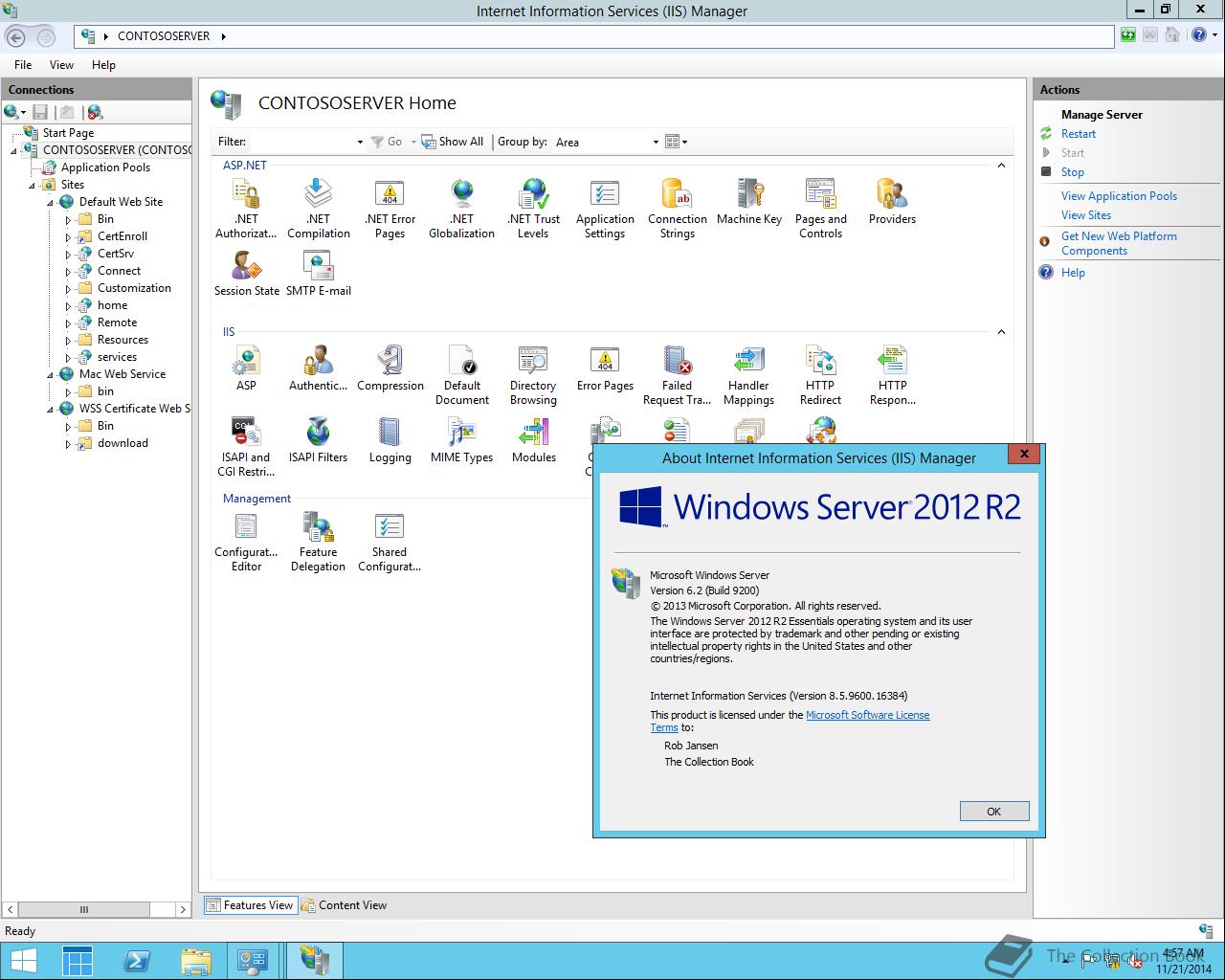
Task: Expand the CertEnroll tree node
Action: [x=68, y=236]
